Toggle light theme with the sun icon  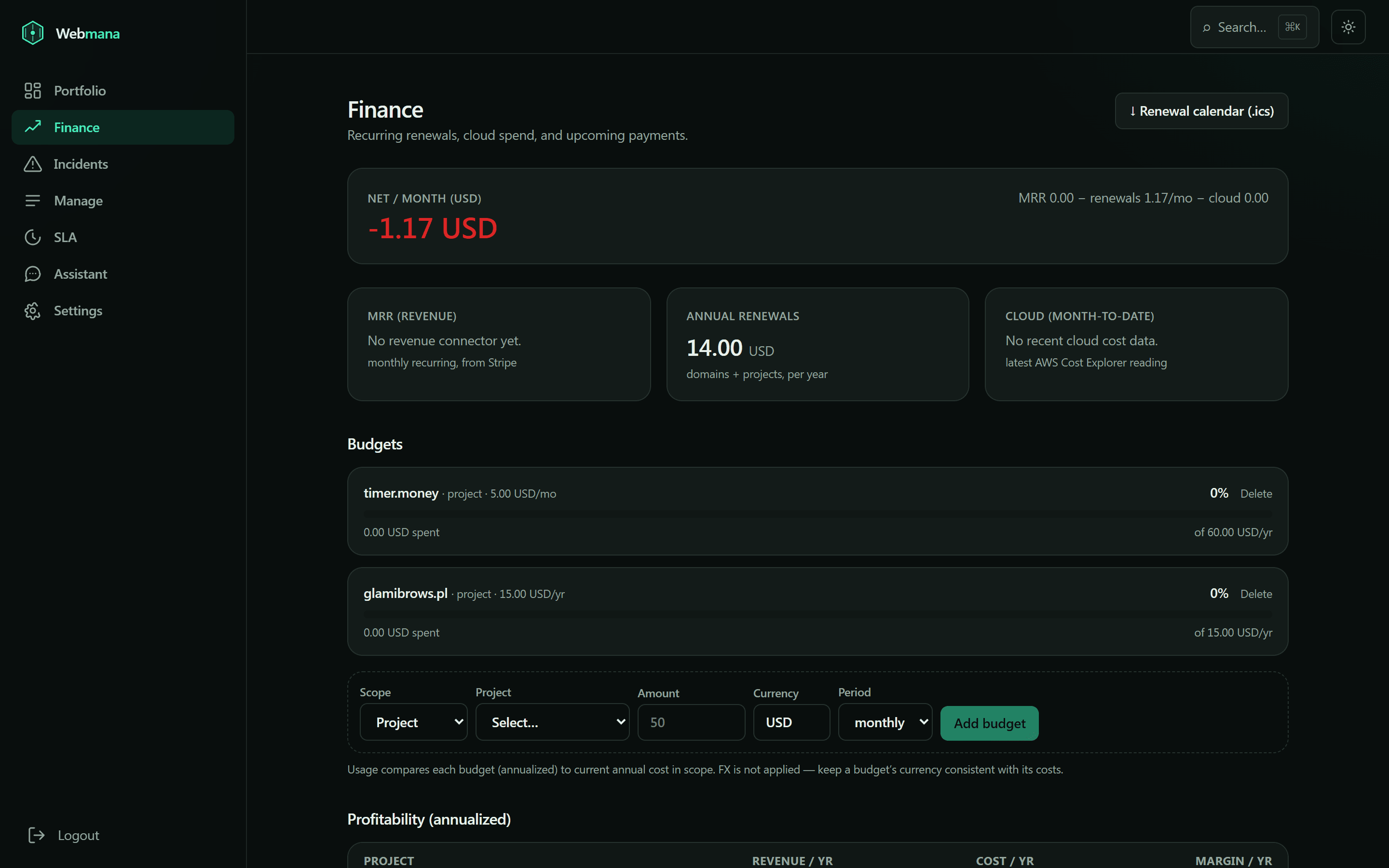tap(1348, 27)
